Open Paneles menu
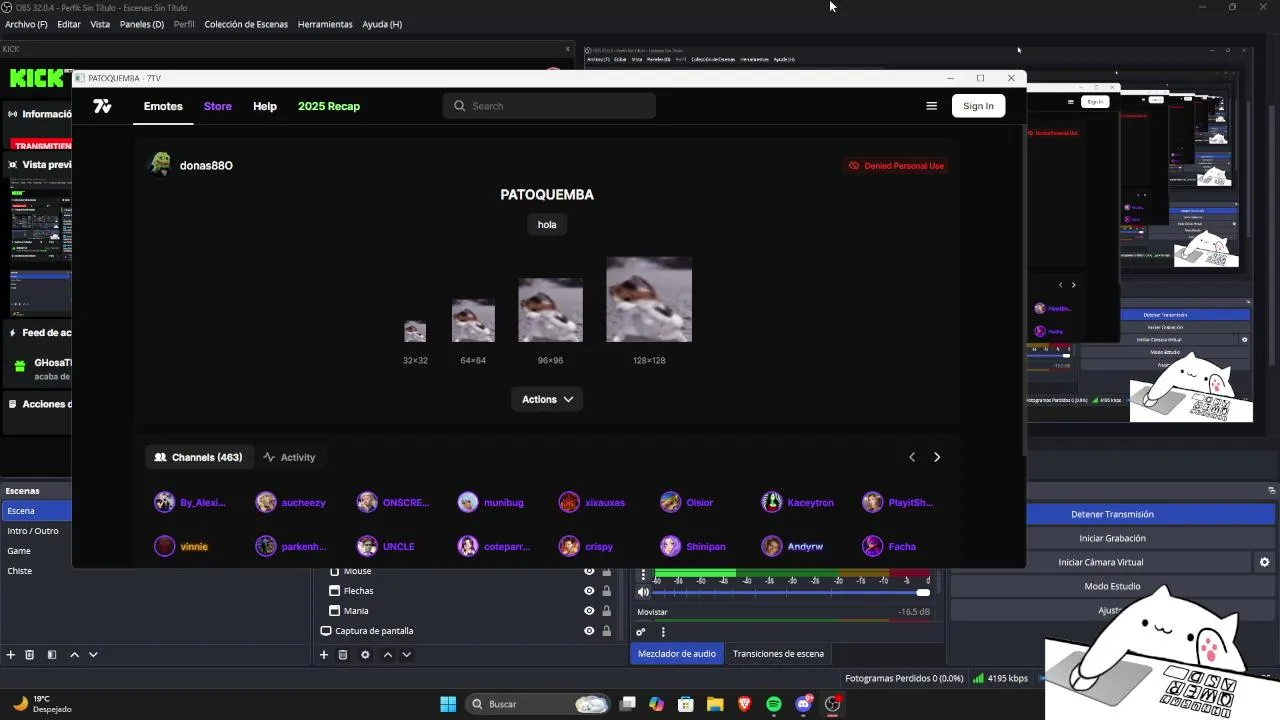 [x=141, y=24]
